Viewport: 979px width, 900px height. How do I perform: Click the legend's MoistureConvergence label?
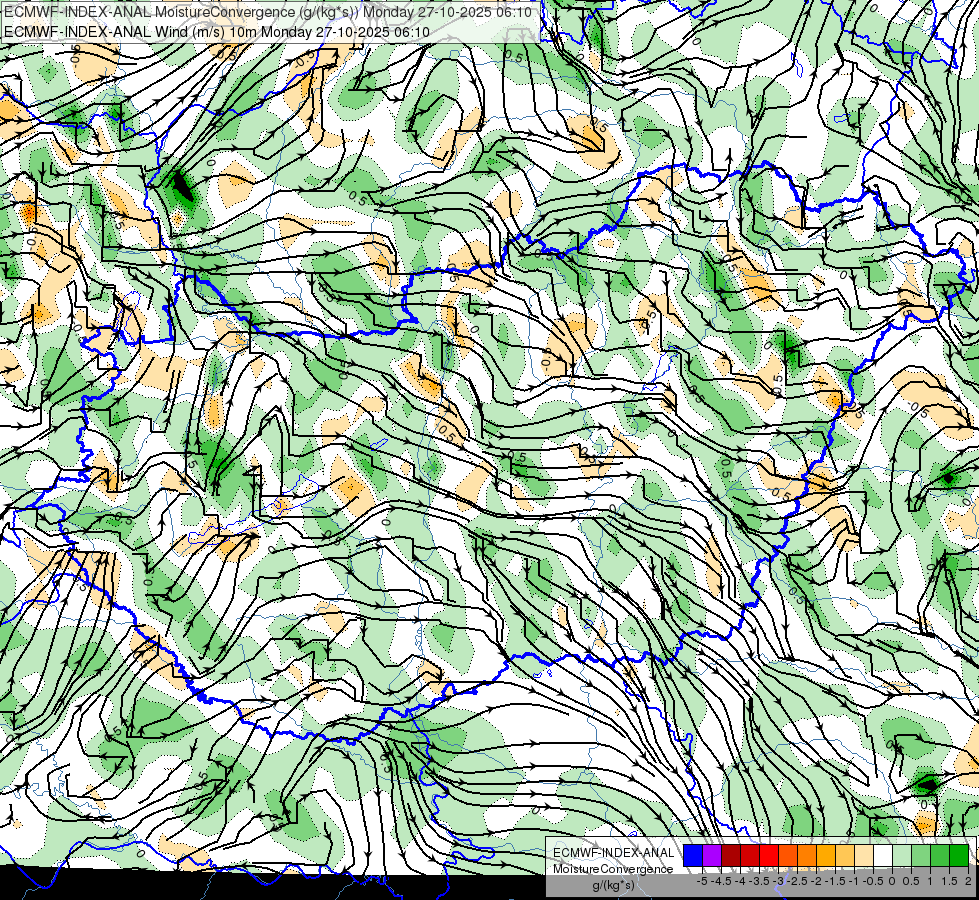pyautogui.click(x=613, y=869)
